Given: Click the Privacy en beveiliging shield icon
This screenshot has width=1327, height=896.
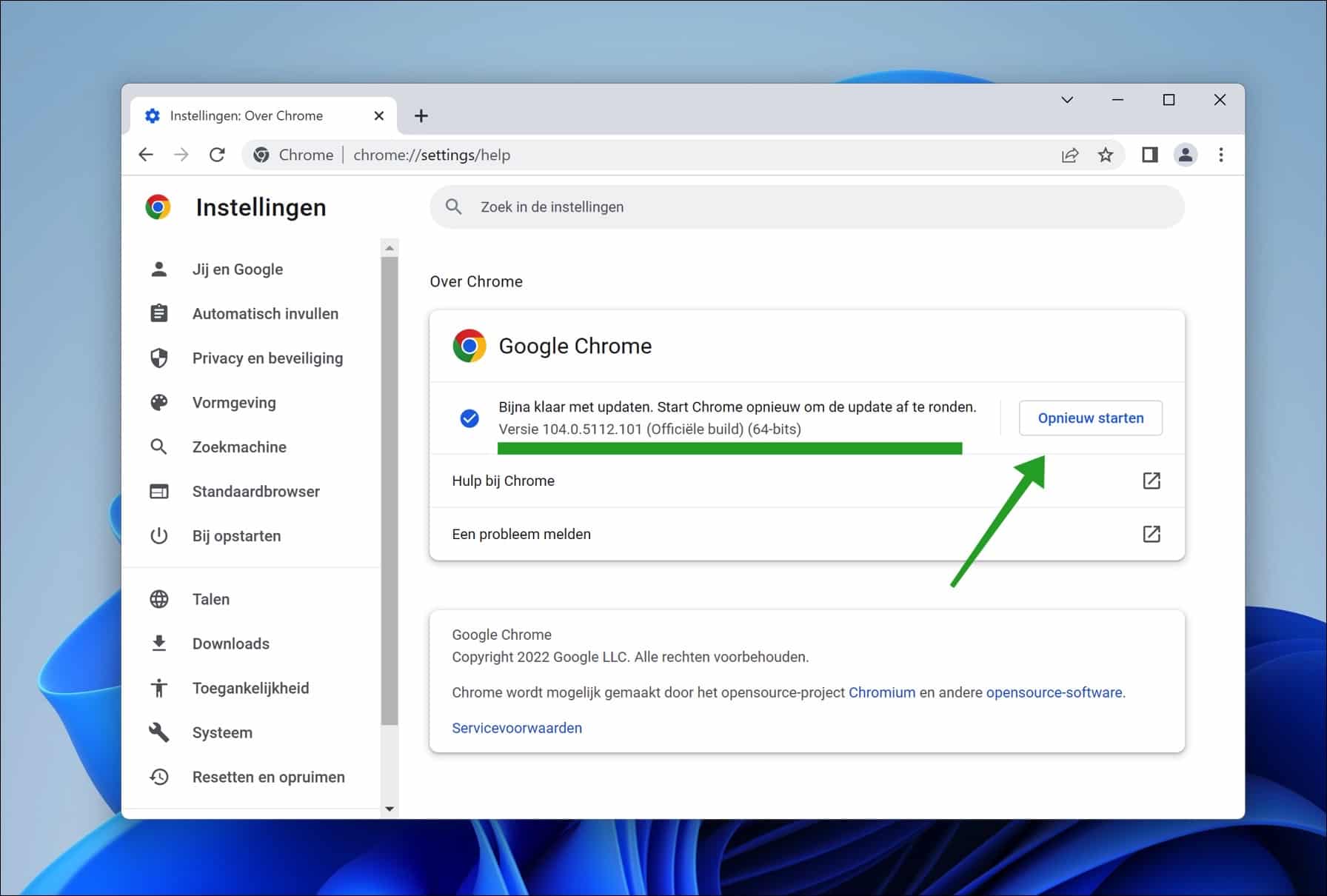Looking at the screenshot, I should pyautogui.click(x=160, y=358).
